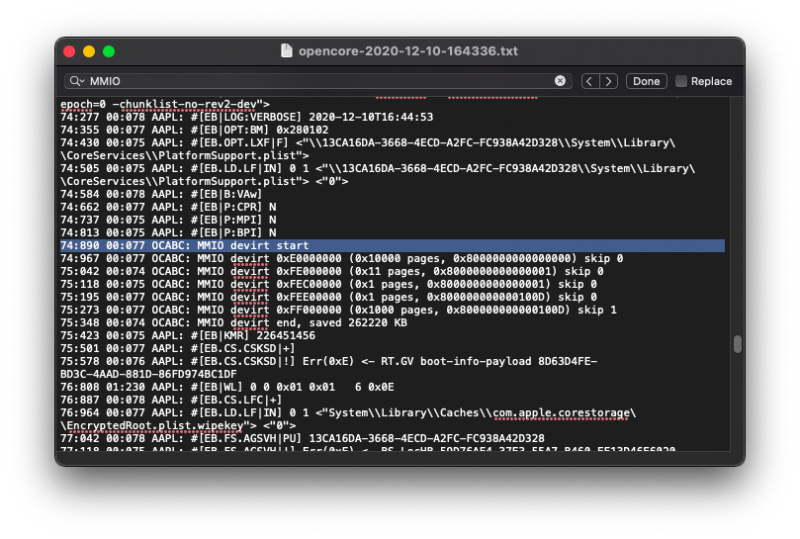The width and height of the screenshot is (800, 539).
Task: Click the document proxy icon in title bar
Action: [x=287, y=51]
